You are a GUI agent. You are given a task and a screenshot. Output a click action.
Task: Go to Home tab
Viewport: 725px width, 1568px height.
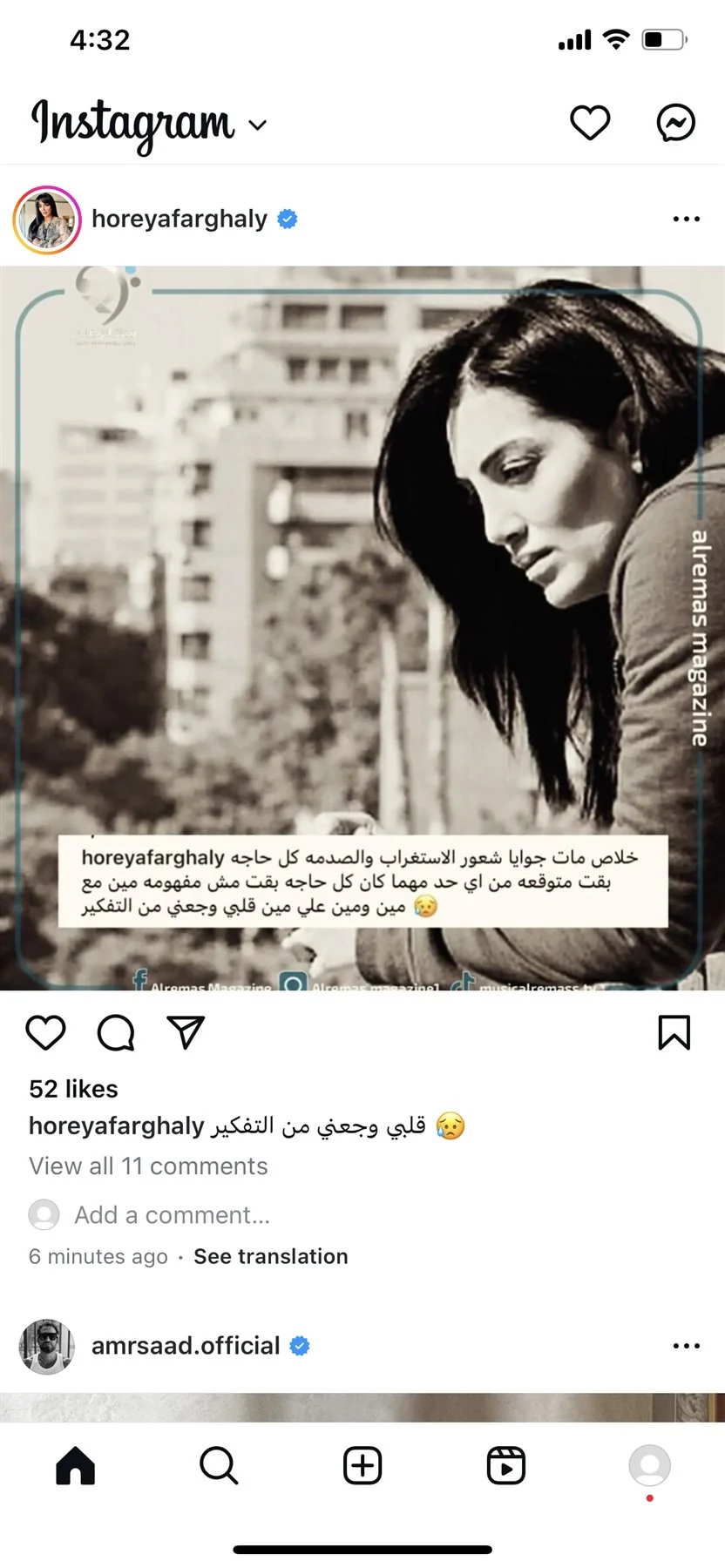click(76, 1465)
